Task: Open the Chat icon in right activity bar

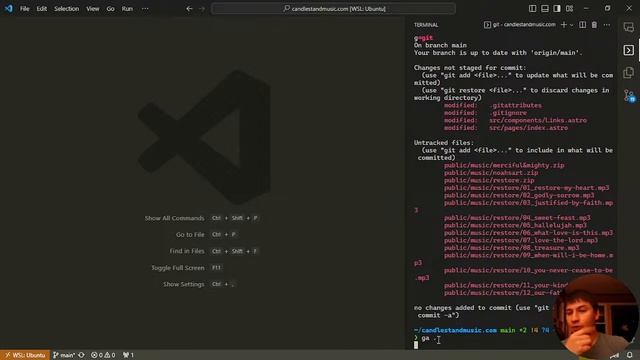Action: click(629, 27)
